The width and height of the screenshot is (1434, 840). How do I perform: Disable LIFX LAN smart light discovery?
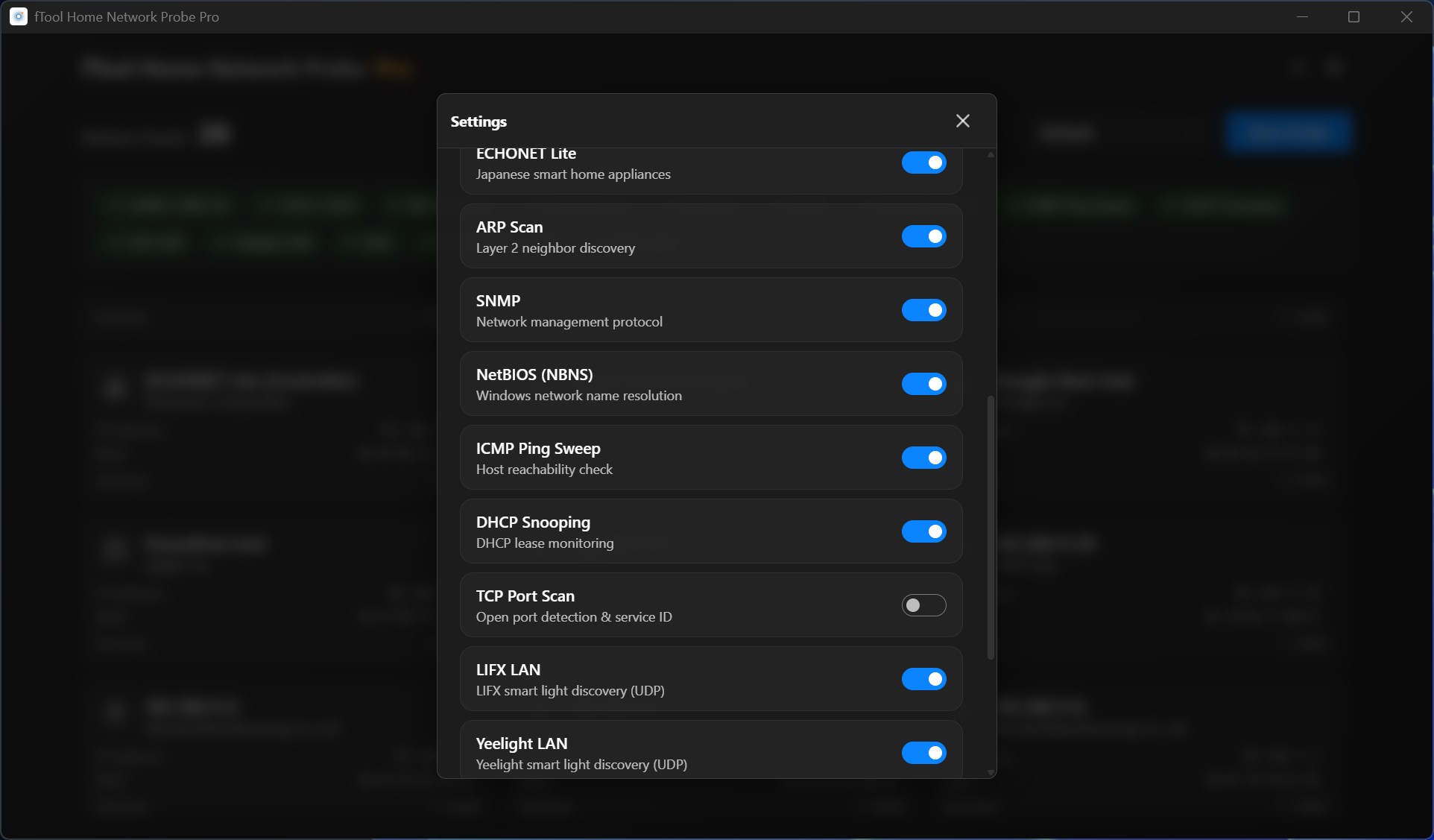(x=923, y=679)
